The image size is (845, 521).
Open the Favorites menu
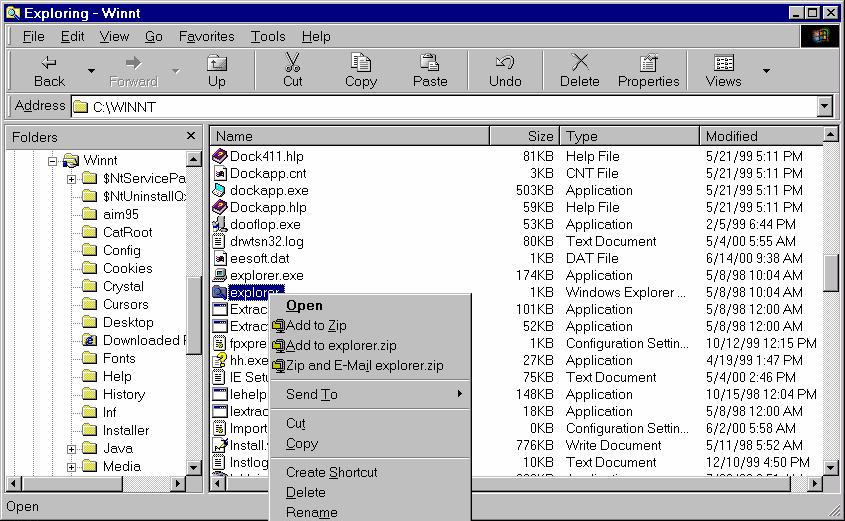[206, 37]
